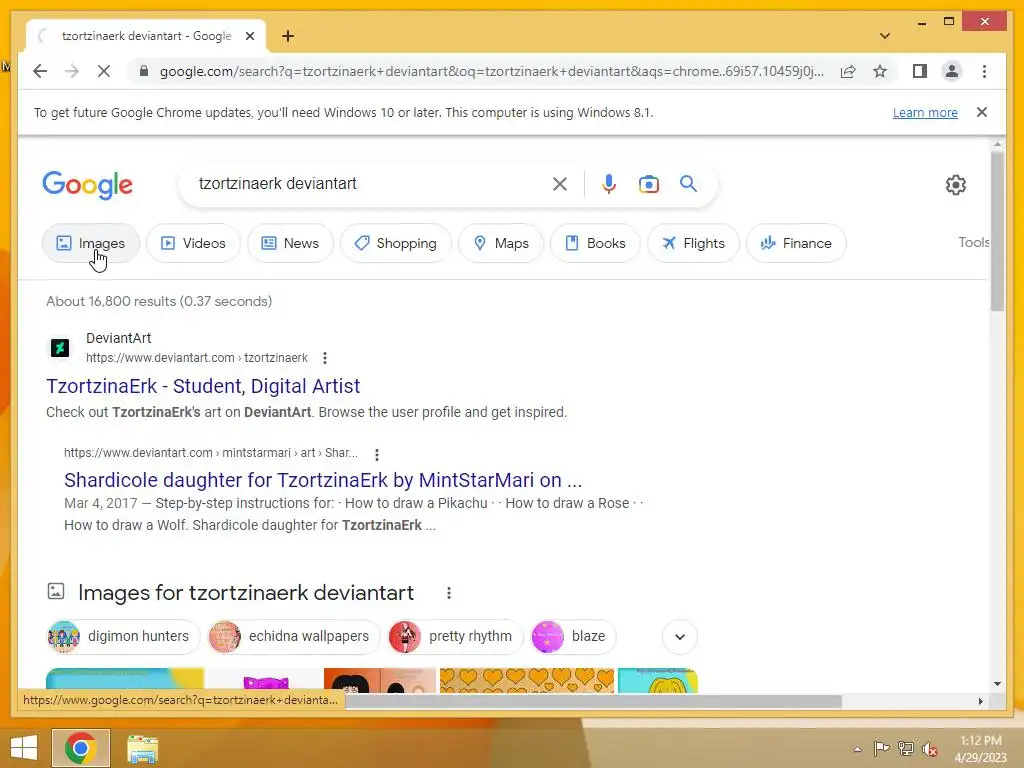Screen dimensions: 1024x768
Task: Open the share this page icon
Action: (848, 71)
